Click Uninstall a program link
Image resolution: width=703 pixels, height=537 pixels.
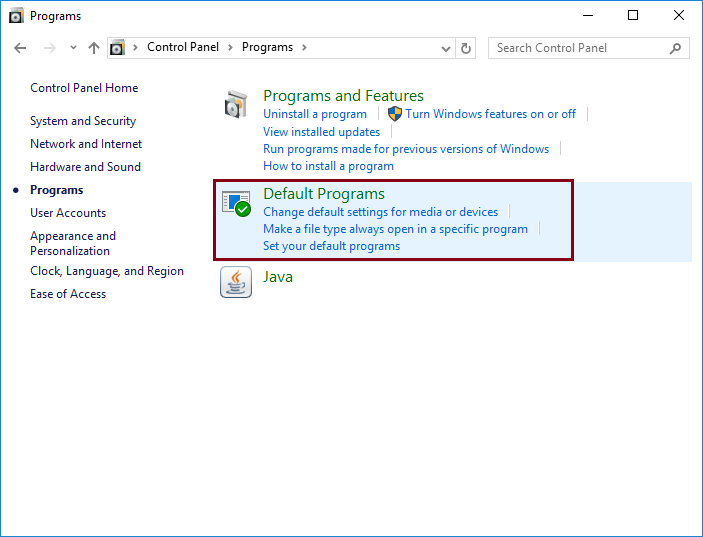[x=315, y=114]
